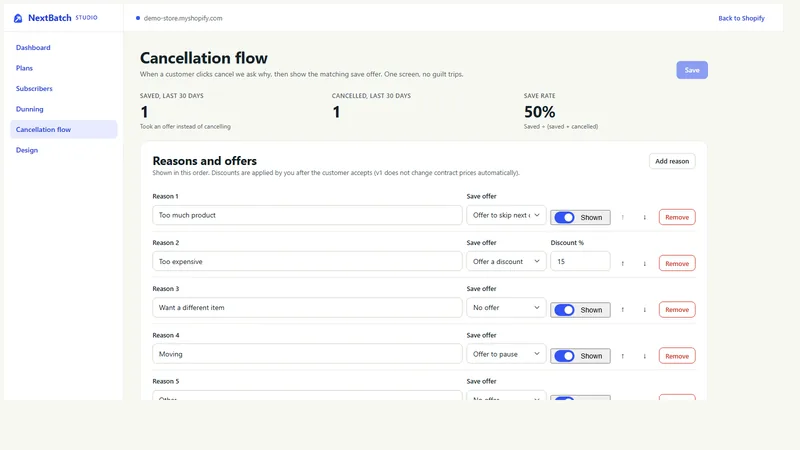Image resolution: width=800 pixels, height=450 pixels.
Task: Open Design settings page
Action: 27,150
